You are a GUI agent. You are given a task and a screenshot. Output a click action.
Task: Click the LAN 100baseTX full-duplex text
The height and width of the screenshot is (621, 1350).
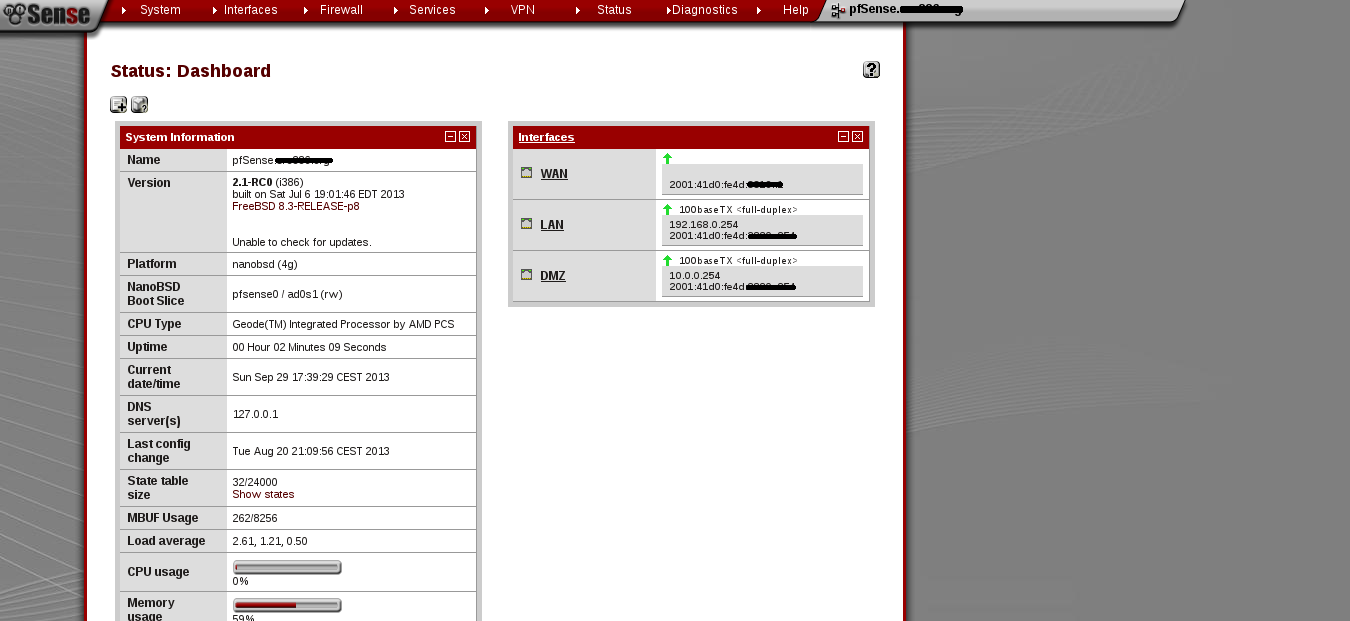tap(738, 209)
